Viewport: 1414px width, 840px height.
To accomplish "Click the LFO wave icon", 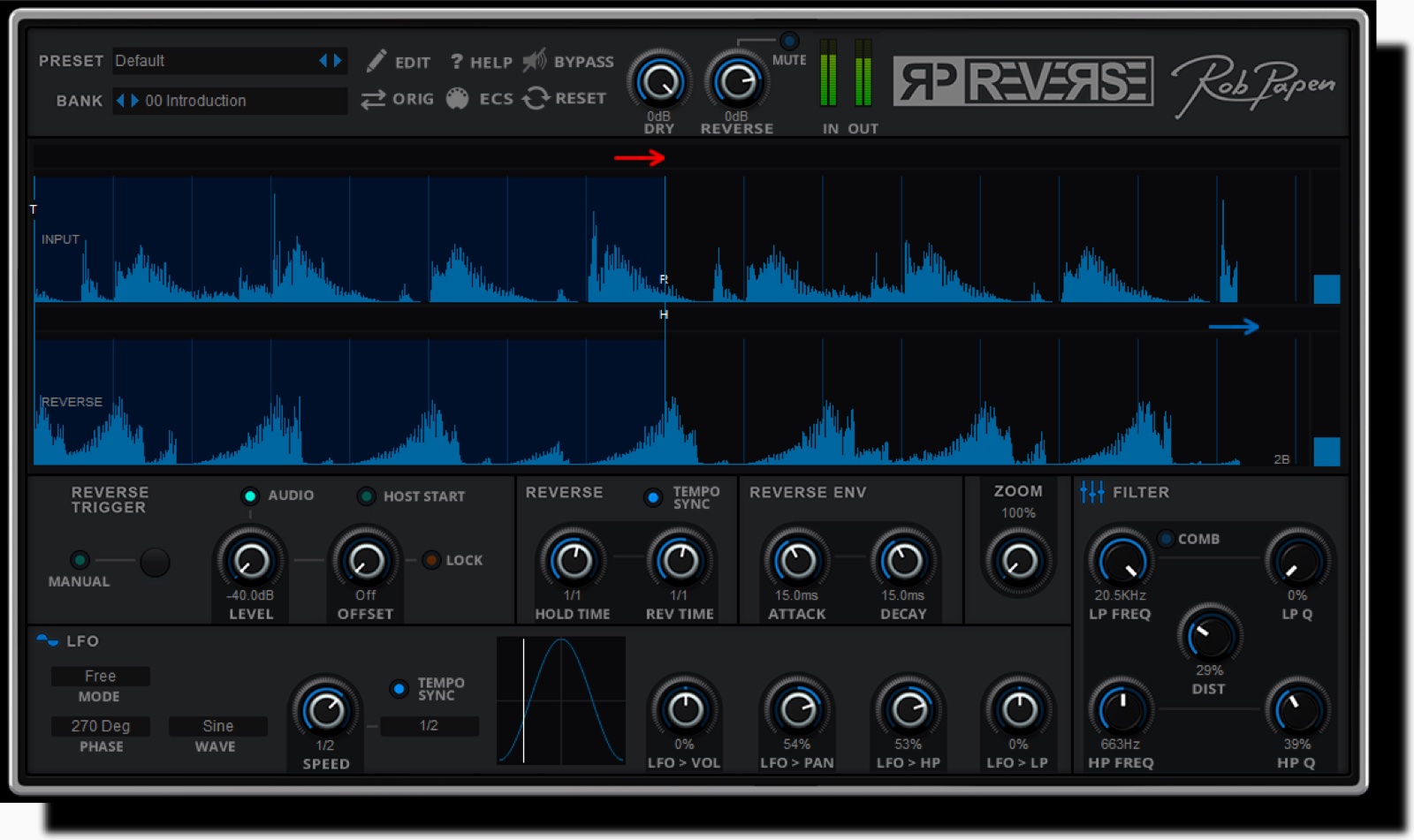I will [x=47, y=640].
